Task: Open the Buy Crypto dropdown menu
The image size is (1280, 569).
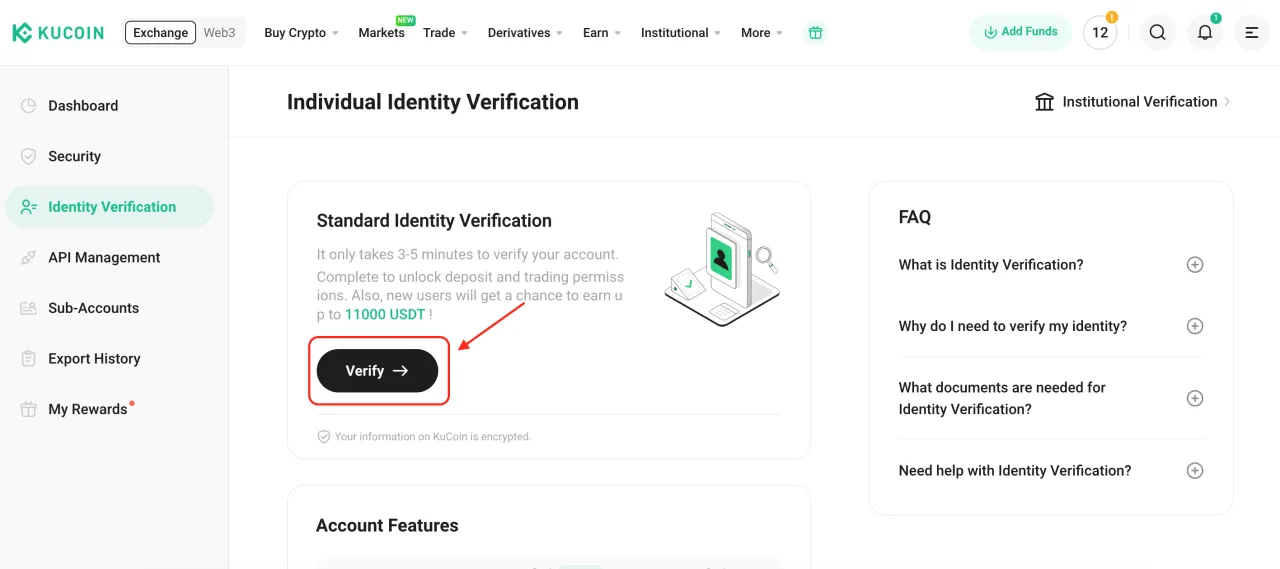Action: point(301,33)
